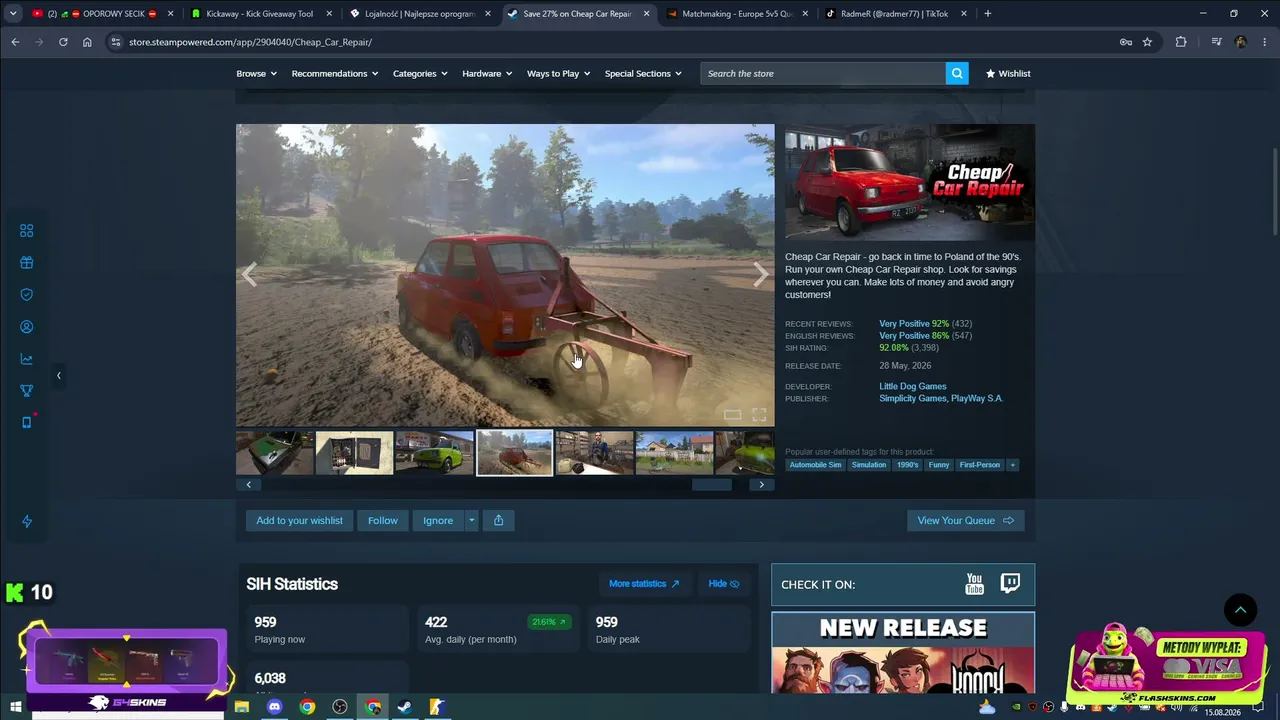Go to previous screenshot with left arrow
This screenshot has height=720, width=1280.
(x=250, y=275)
